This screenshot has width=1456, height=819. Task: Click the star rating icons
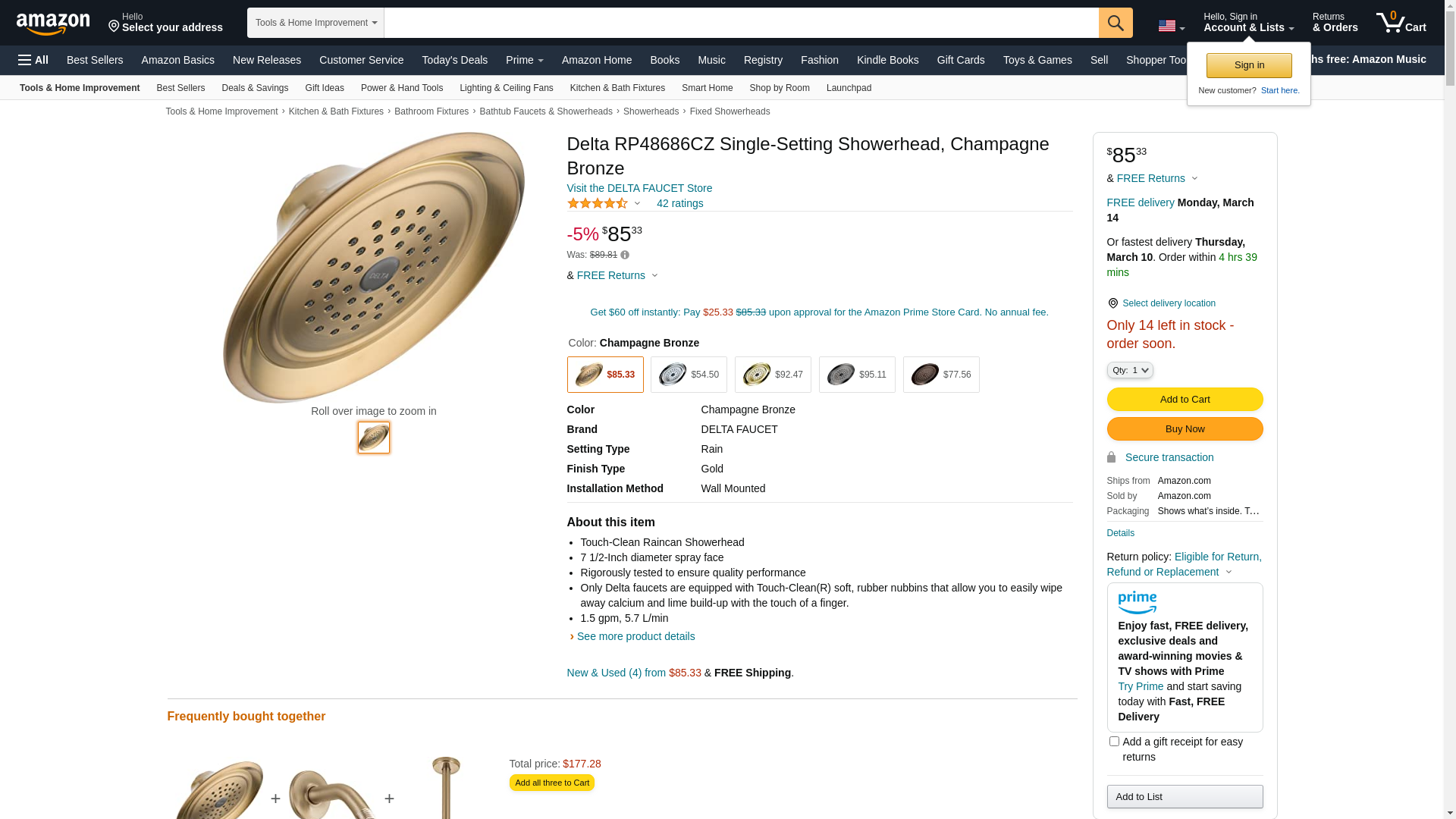point(598,203)
